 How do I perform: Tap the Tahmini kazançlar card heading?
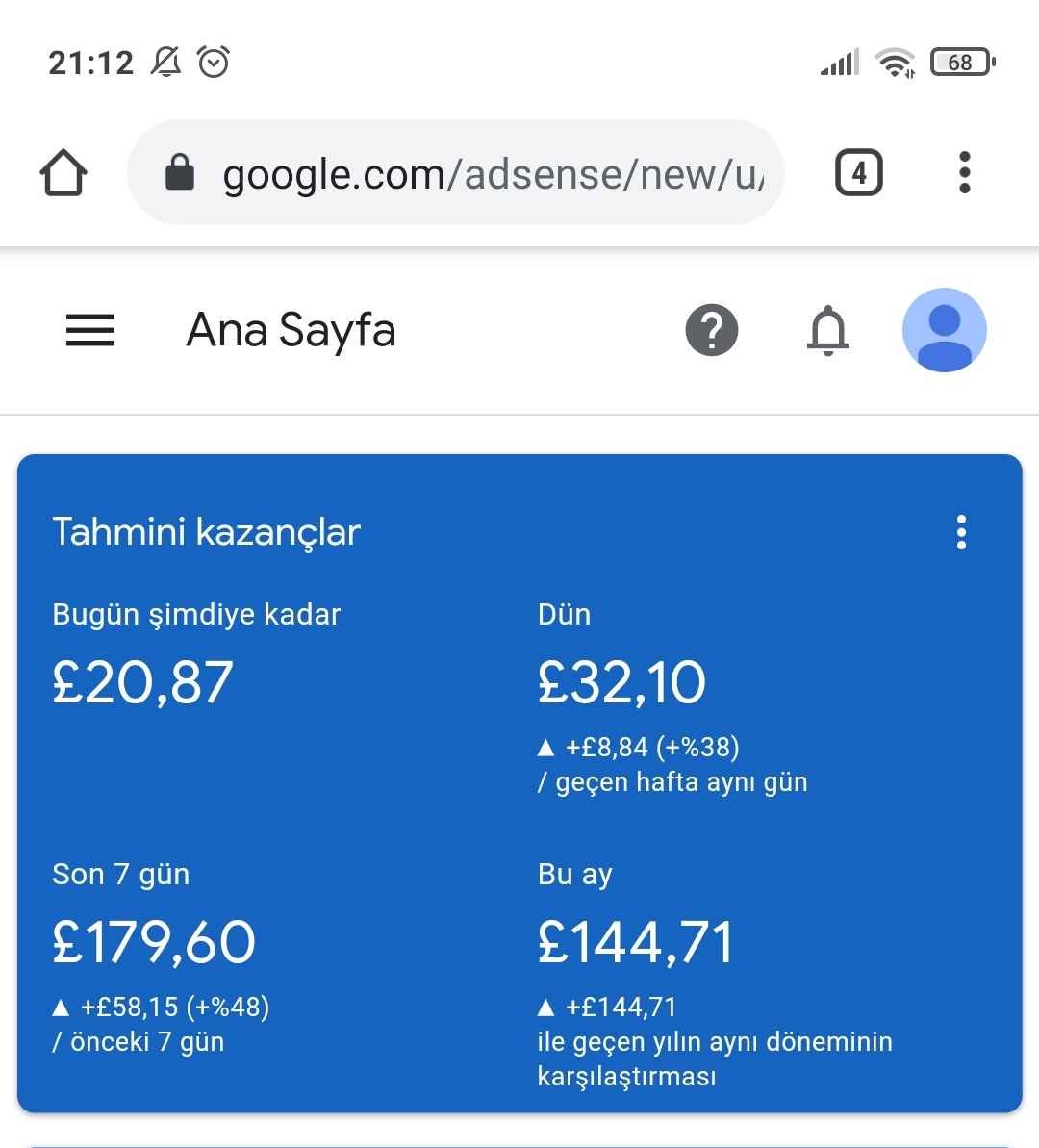coord(207,532)
